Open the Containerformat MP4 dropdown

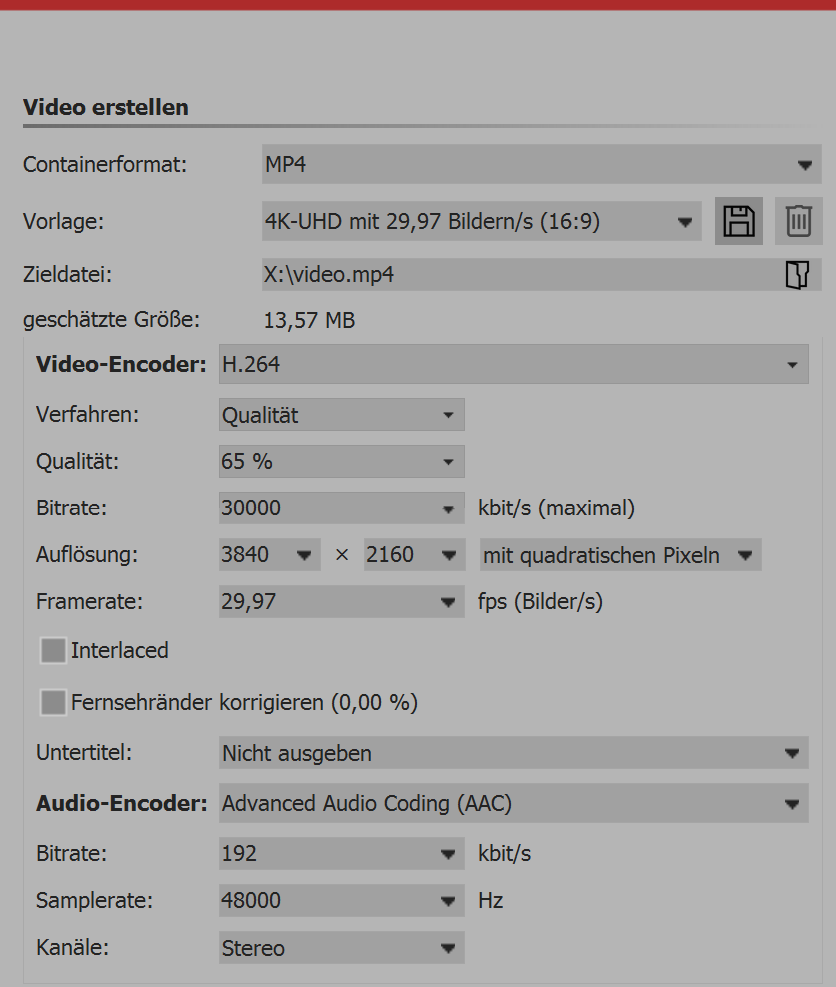[x=541, y=164]
